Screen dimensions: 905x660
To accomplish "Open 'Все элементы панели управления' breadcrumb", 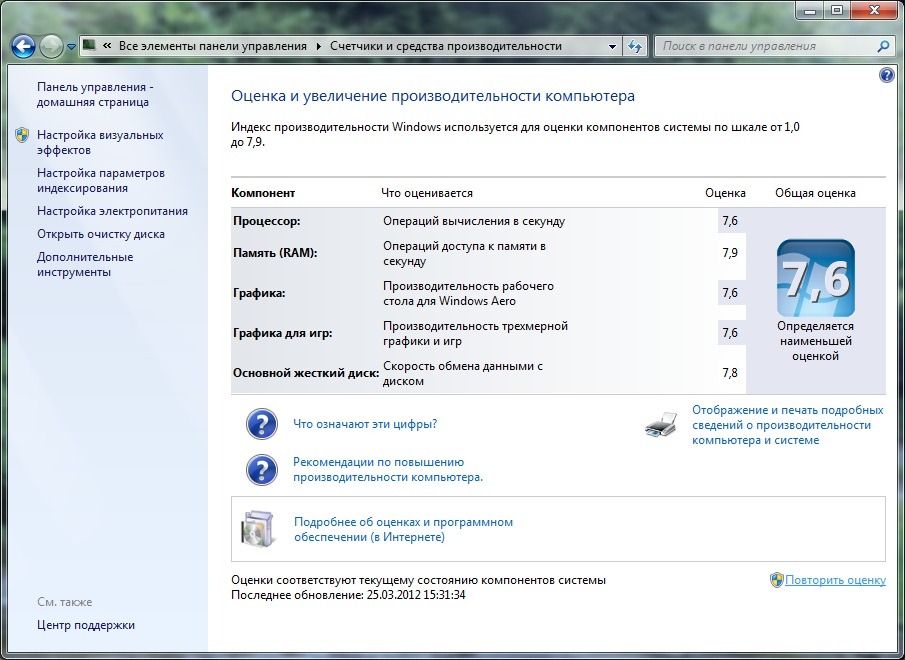I will tap(212, 46).
